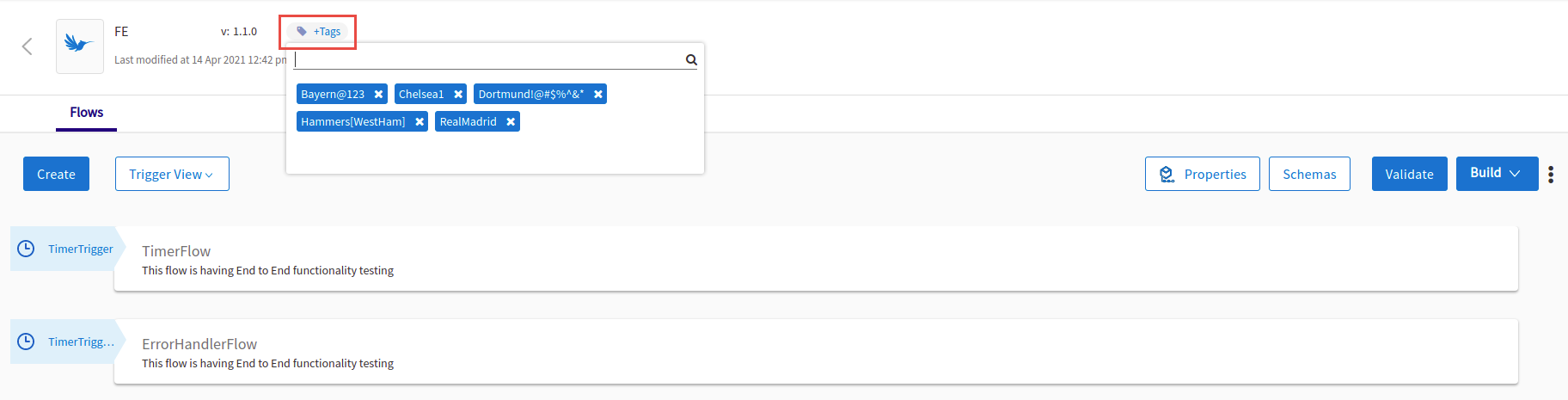Screen dimensions: 1568x400
Task: Remove the Chelsea1 tag
Action: pos(458,95)
